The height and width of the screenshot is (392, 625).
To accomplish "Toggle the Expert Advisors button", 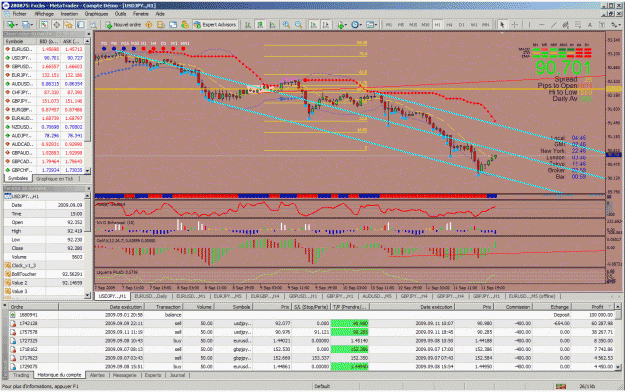I will click(x=215, y=25).
